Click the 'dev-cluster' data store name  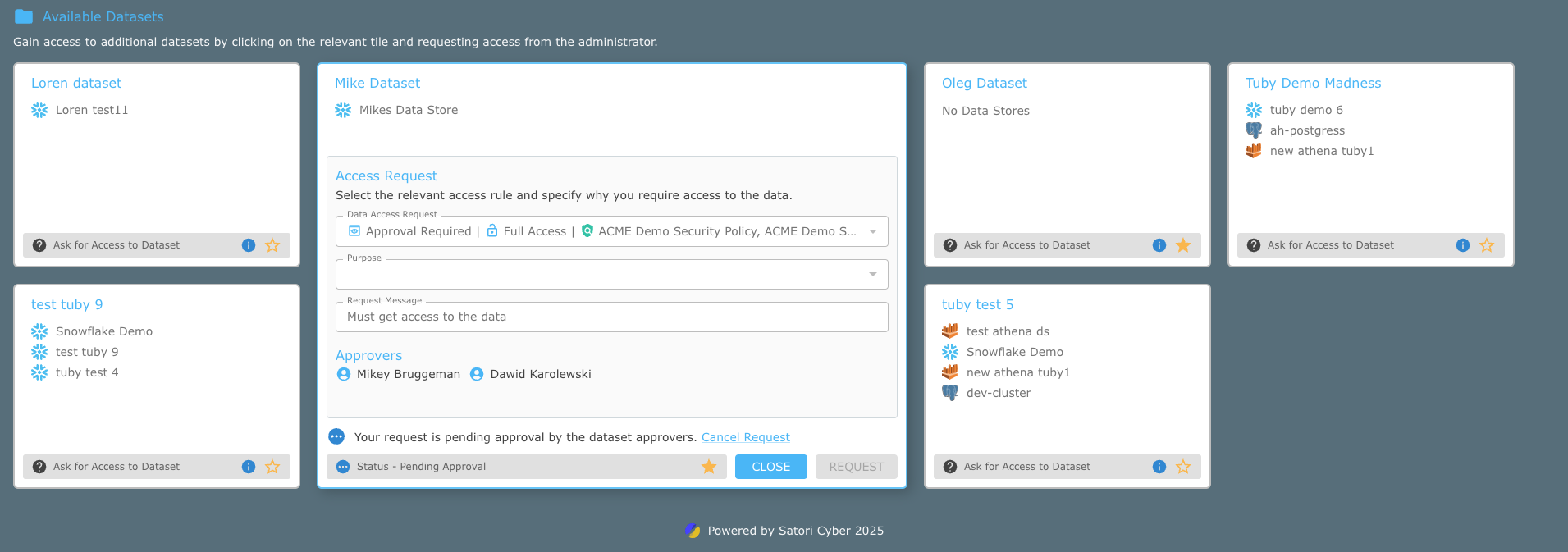pyautogui.click(x=999, y=393)
